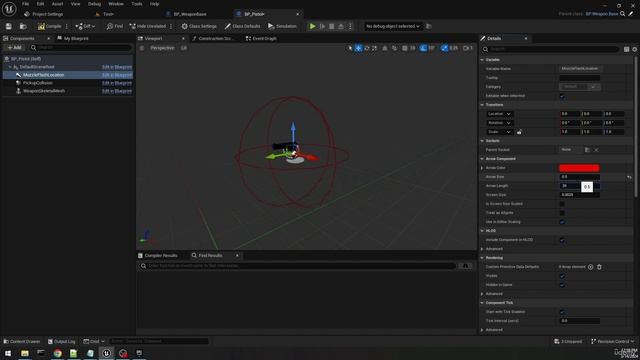Open Google Chrome from the taskbar
This screenshot has height=360, width=640.
coord(58,353)
